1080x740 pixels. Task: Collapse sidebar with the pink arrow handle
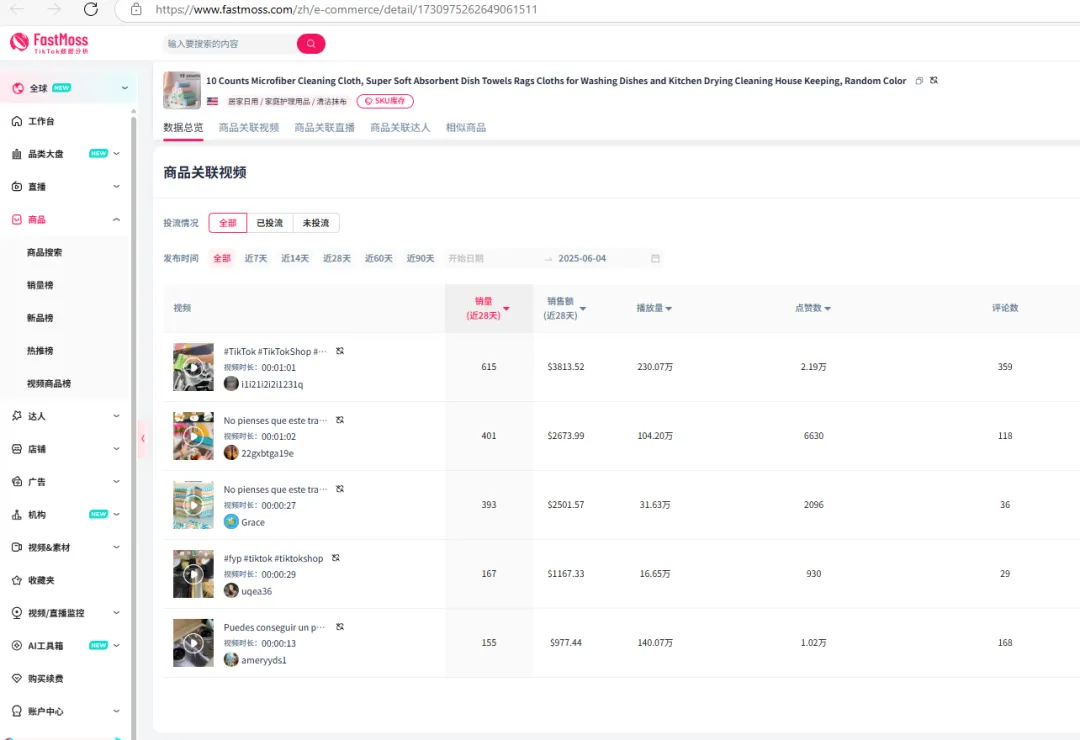[143, 438]
